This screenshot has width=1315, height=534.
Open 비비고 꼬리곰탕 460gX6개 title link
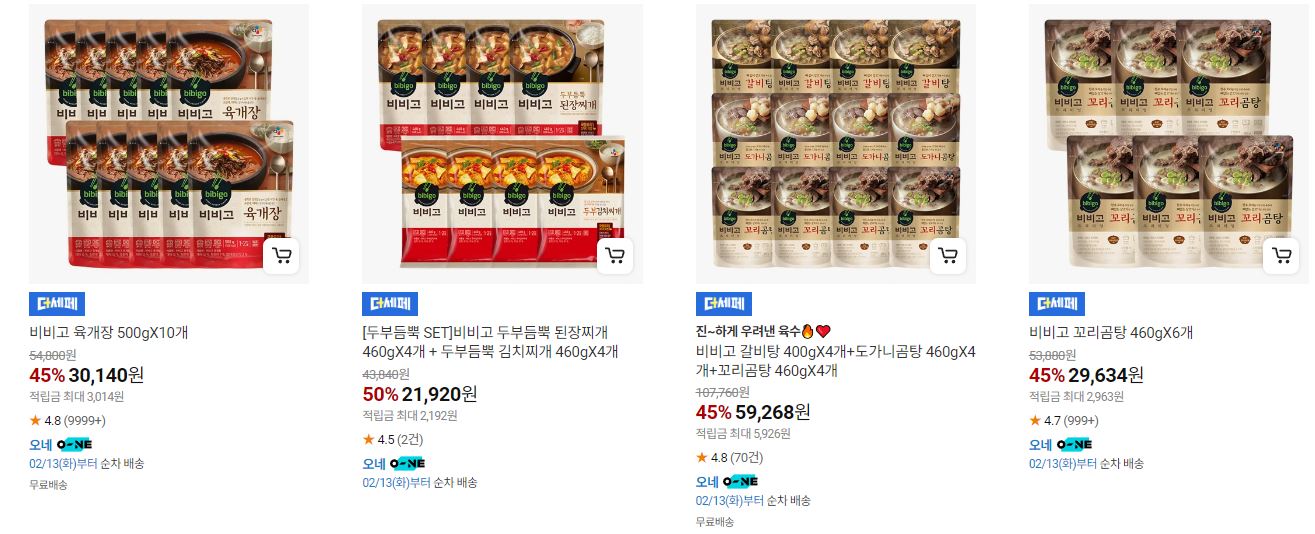(1111, 333)
